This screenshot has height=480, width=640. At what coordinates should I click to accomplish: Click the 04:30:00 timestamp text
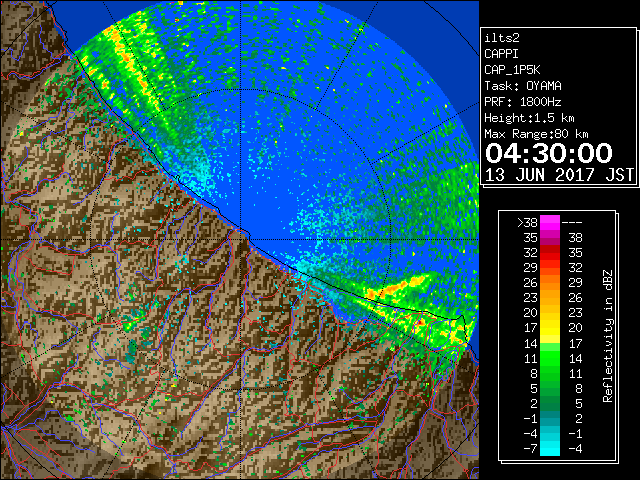click(x=549, y=153)
